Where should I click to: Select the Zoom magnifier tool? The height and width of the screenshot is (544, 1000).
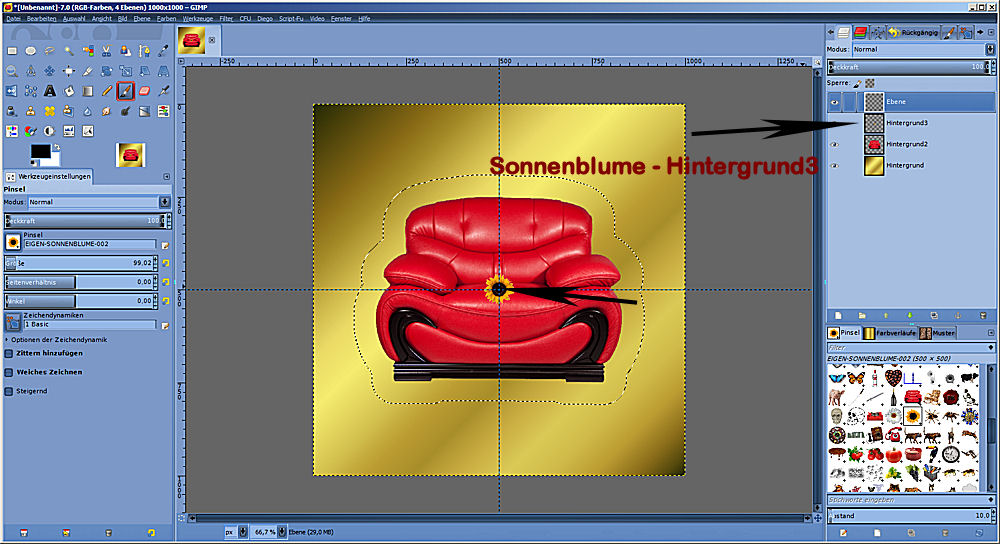[x=12, y=71]
